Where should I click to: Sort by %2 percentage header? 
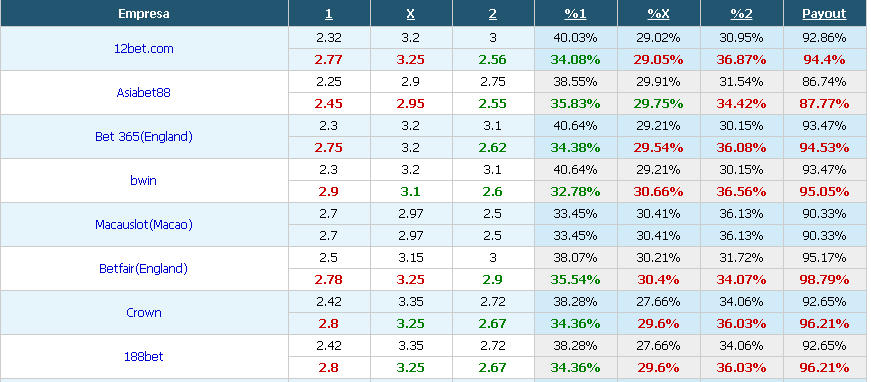pos(742,14)
